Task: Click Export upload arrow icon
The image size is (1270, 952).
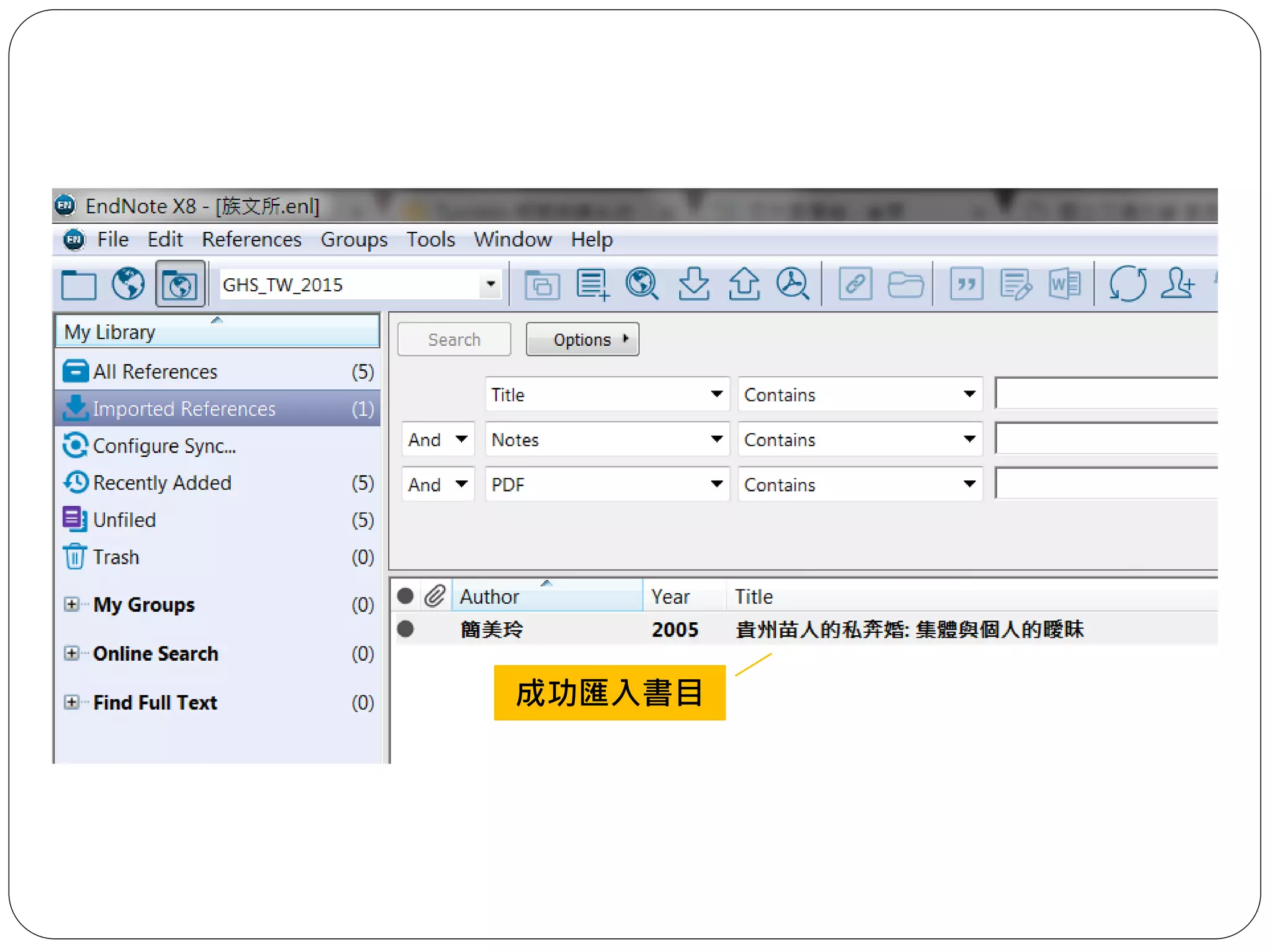Action: pyautogui.click(x=744, y=284)
